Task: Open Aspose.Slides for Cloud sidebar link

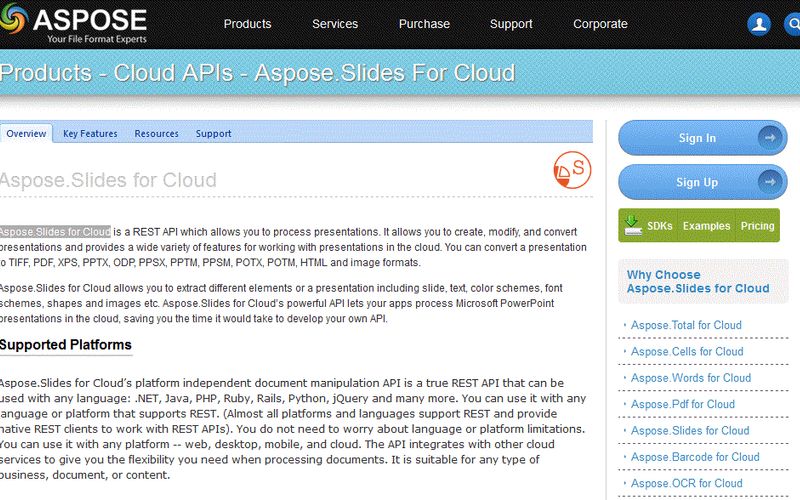Action: (690, 431)
